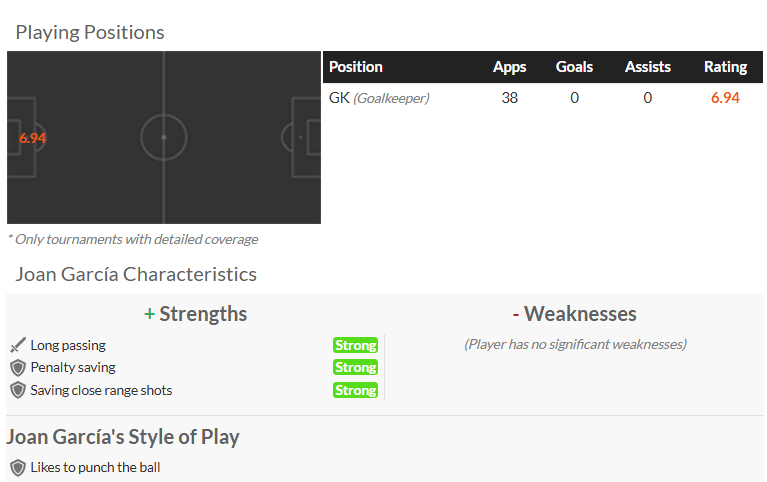Click the GK (Goalkeeper) position row
The height and width of the screenshot is (482, 767).
pyautogui.click(x=379, y=98)
